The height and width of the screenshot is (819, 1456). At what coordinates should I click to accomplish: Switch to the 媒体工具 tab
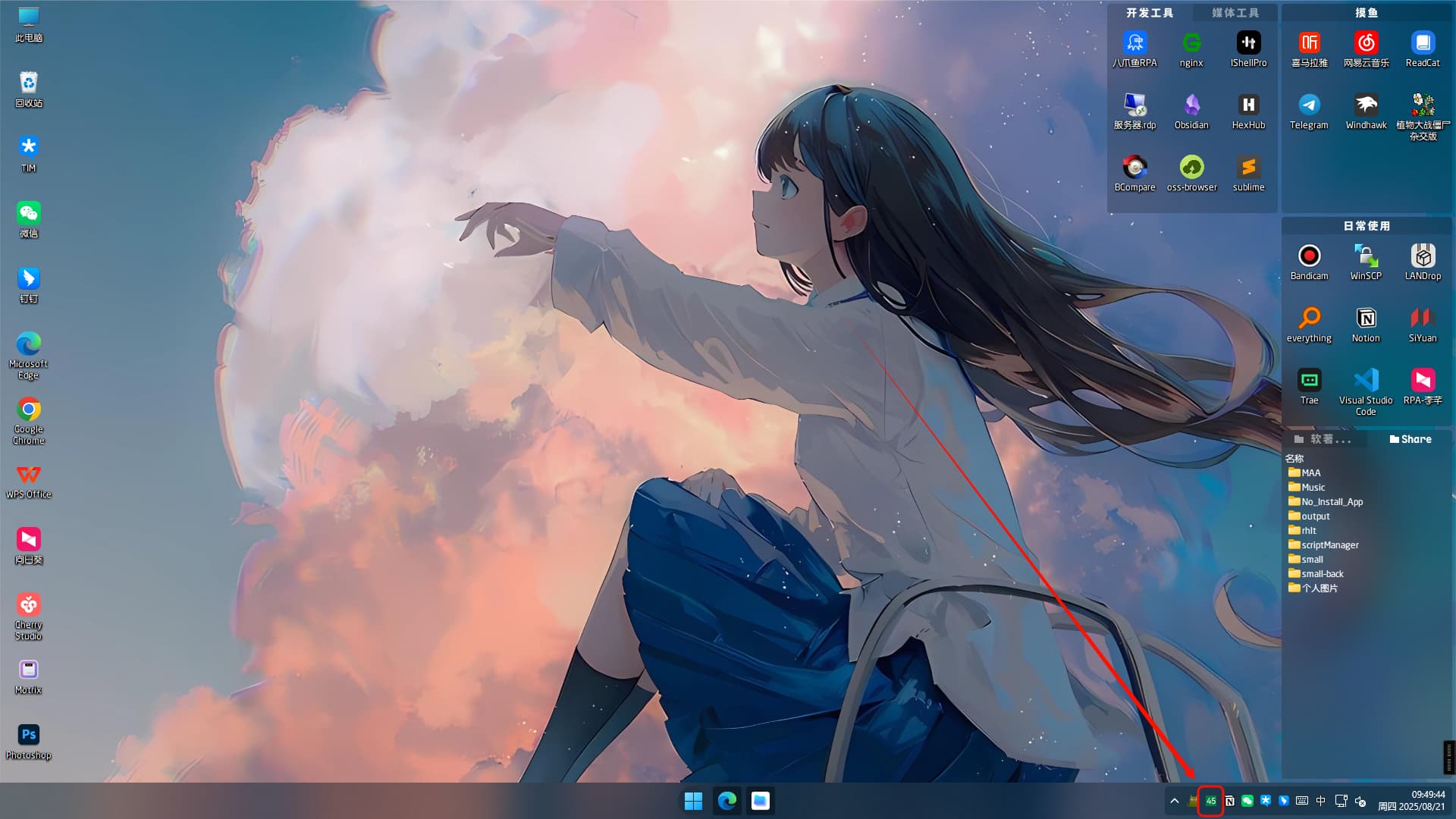[1235, 13]
